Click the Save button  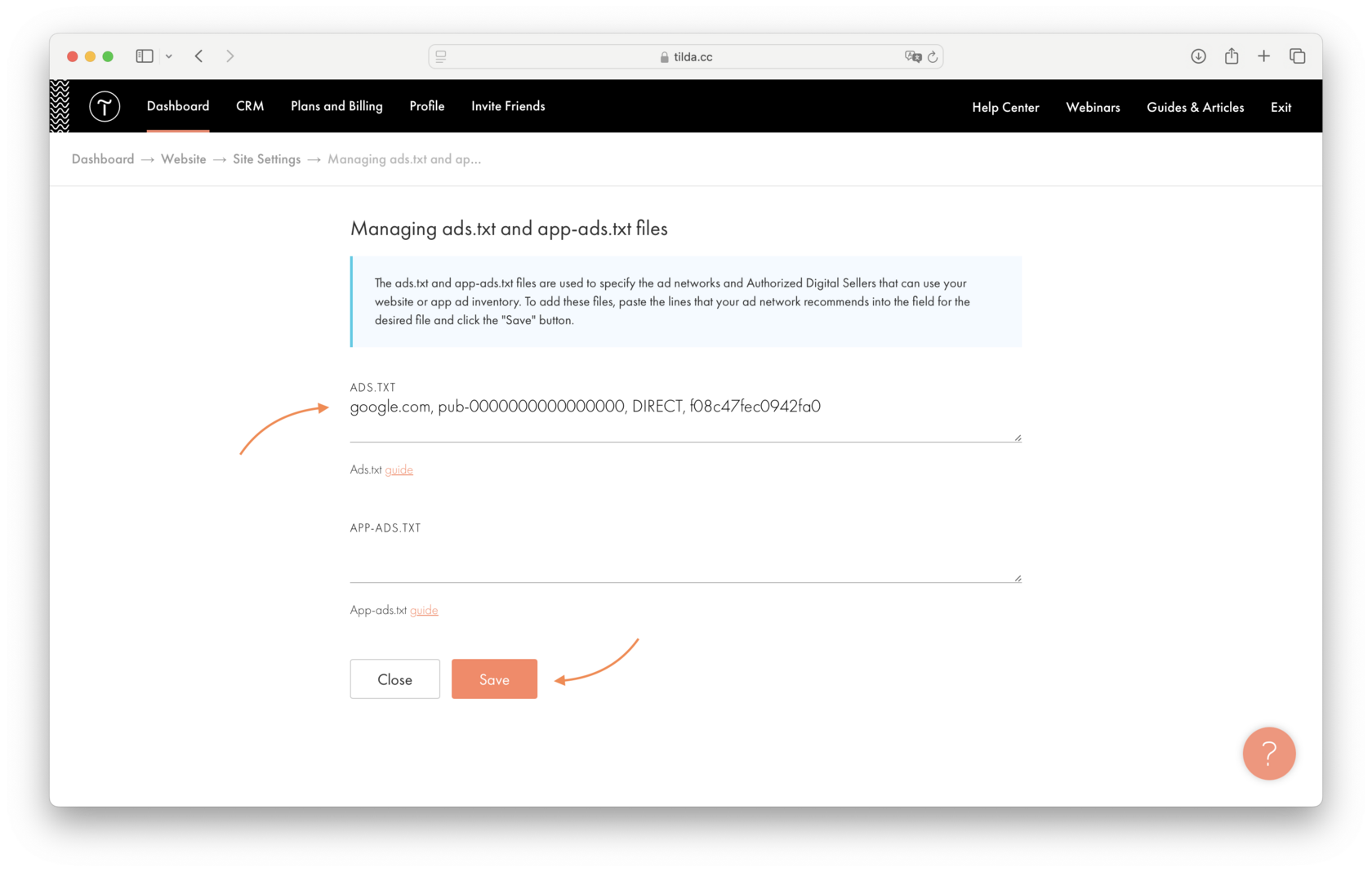(494, 678)
